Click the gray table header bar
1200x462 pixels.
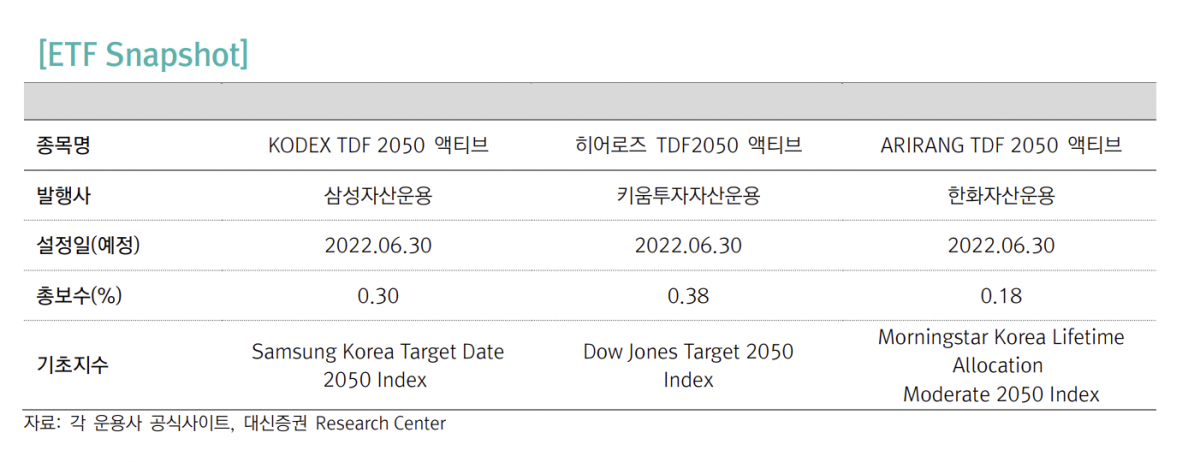tap(589, 101)
